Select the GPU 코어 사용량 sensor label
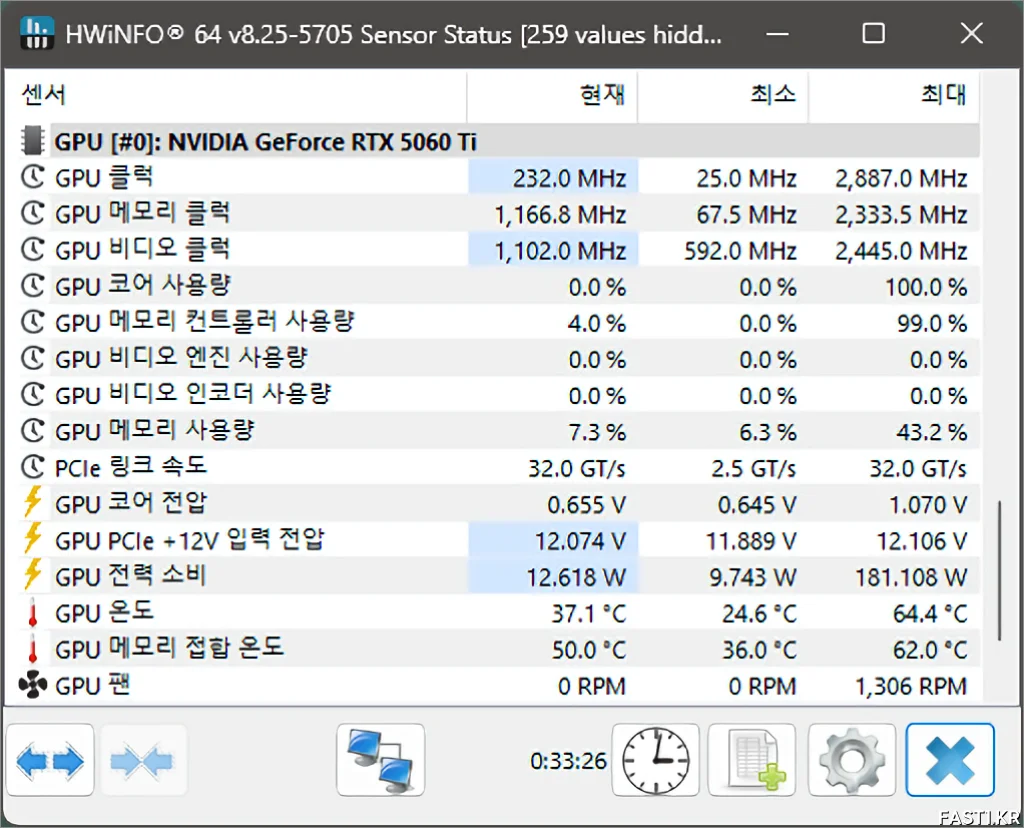Image resolution: width=1024 pixels, height=828 pixels. (x=143, y=286)
